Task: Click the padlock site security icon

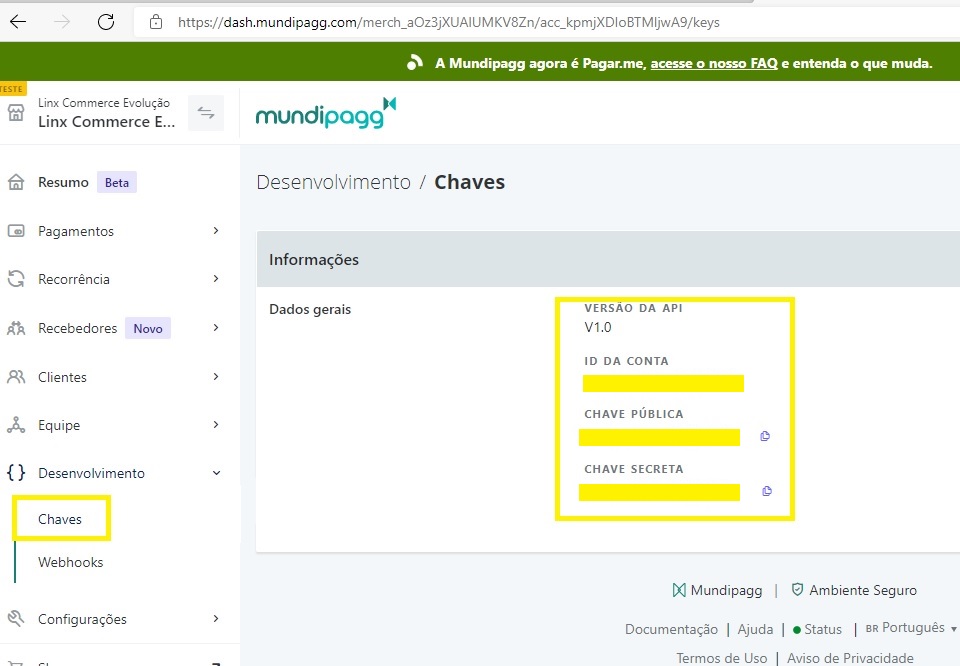Action: [156, 23]
